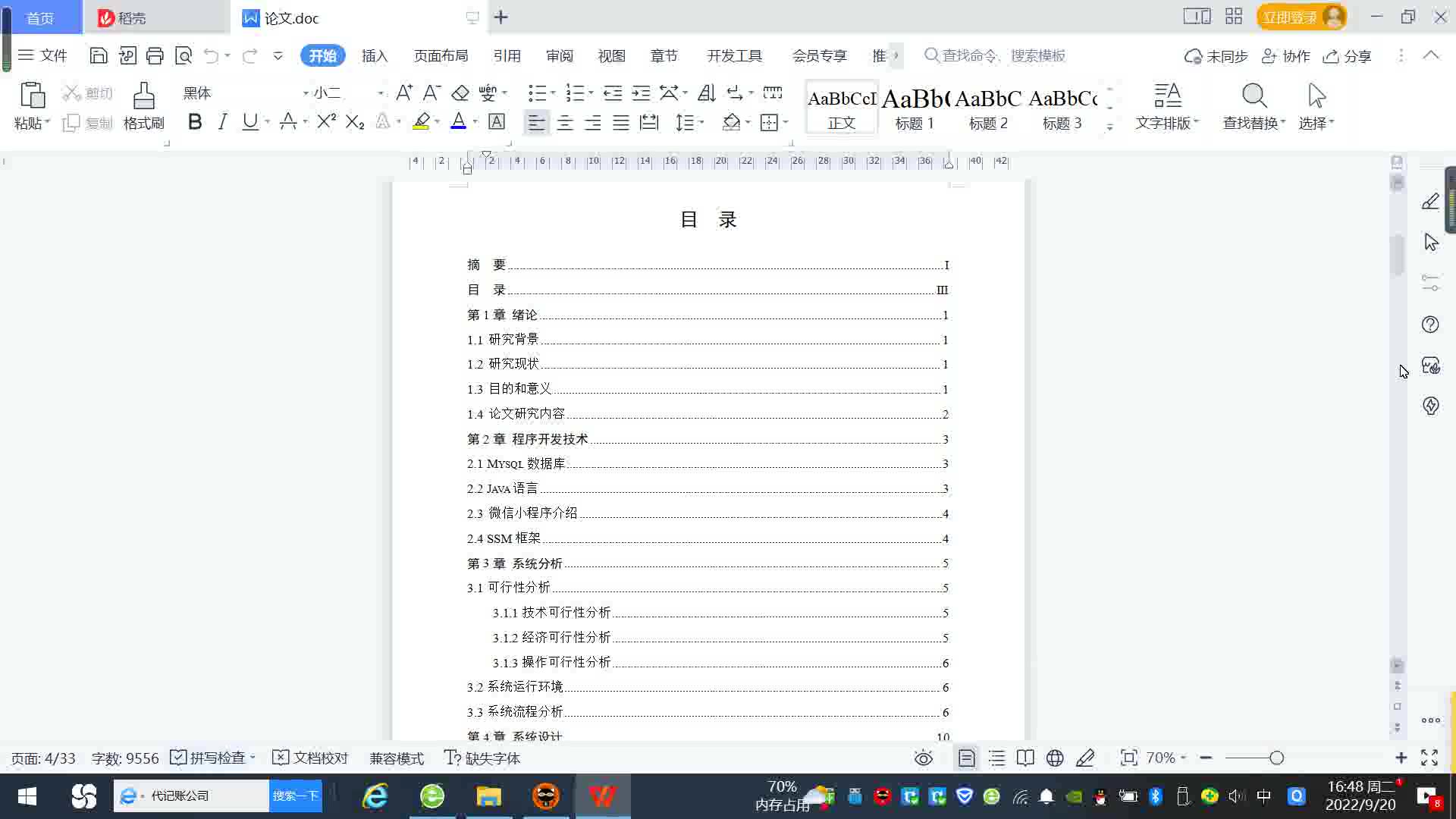Open the 文件 menu
The width and height of the screenshot is (1456, 819).
coord(42,55)
